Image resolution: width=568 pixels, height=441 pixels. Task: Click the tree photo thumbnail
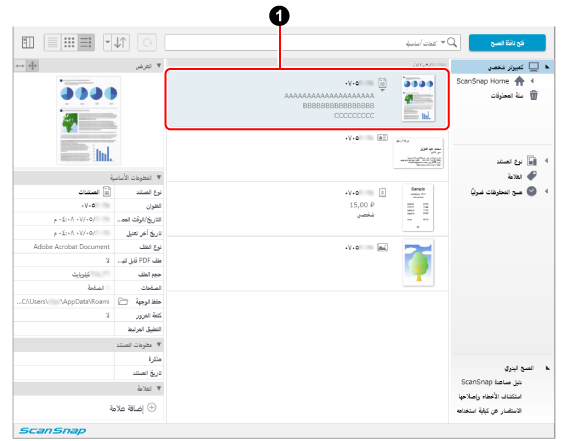pyautogui.click(x=418, y=263)
